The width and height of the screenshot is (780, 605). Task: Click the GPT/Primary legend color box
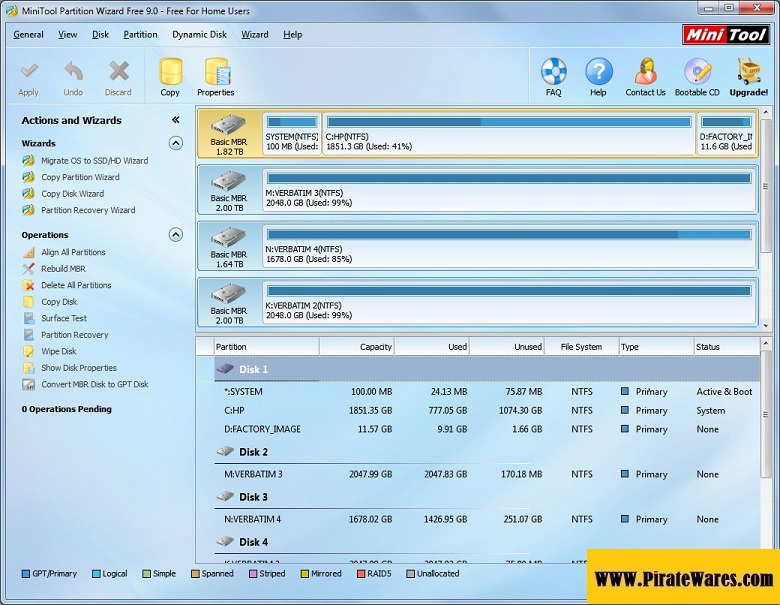(26, 574)
